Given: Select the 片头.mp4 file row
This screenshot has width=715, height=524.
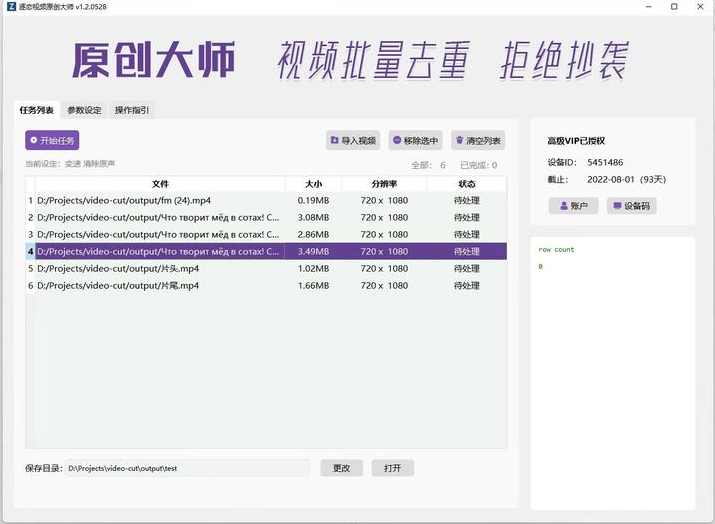Looking at the screenshot, I should (x=266, y=268).
